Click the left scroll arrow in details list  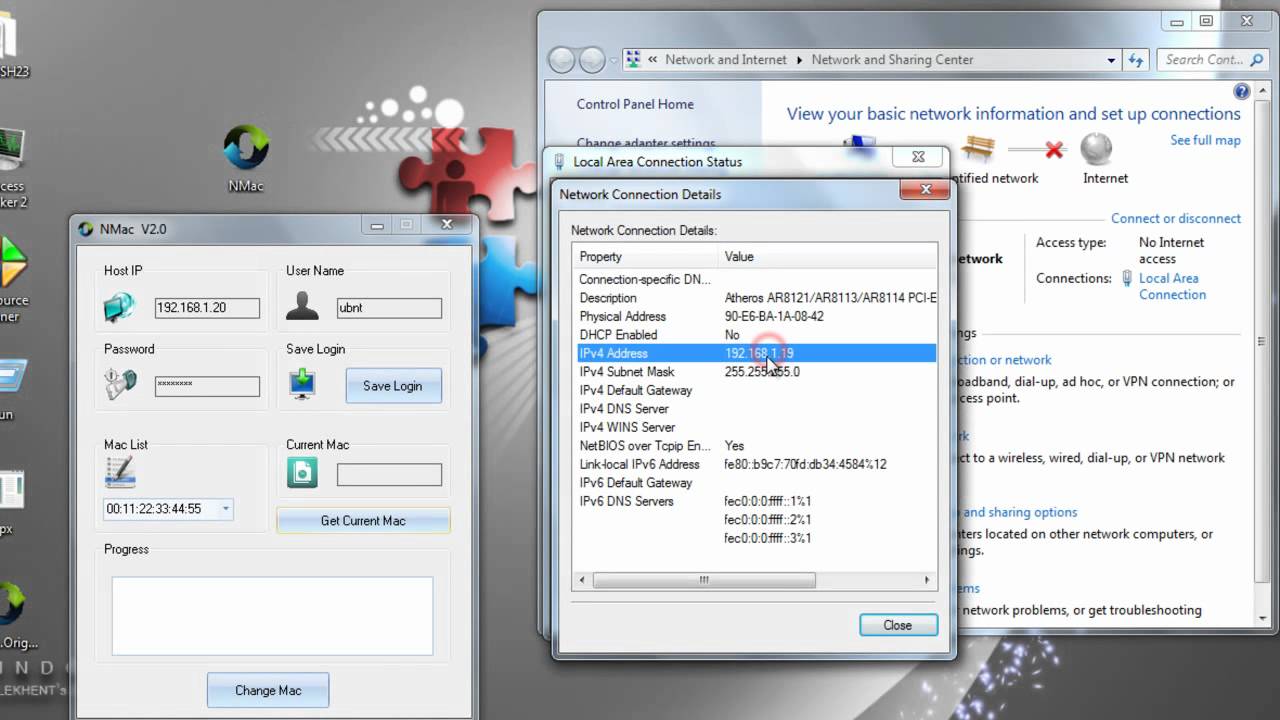pos(582,580)
